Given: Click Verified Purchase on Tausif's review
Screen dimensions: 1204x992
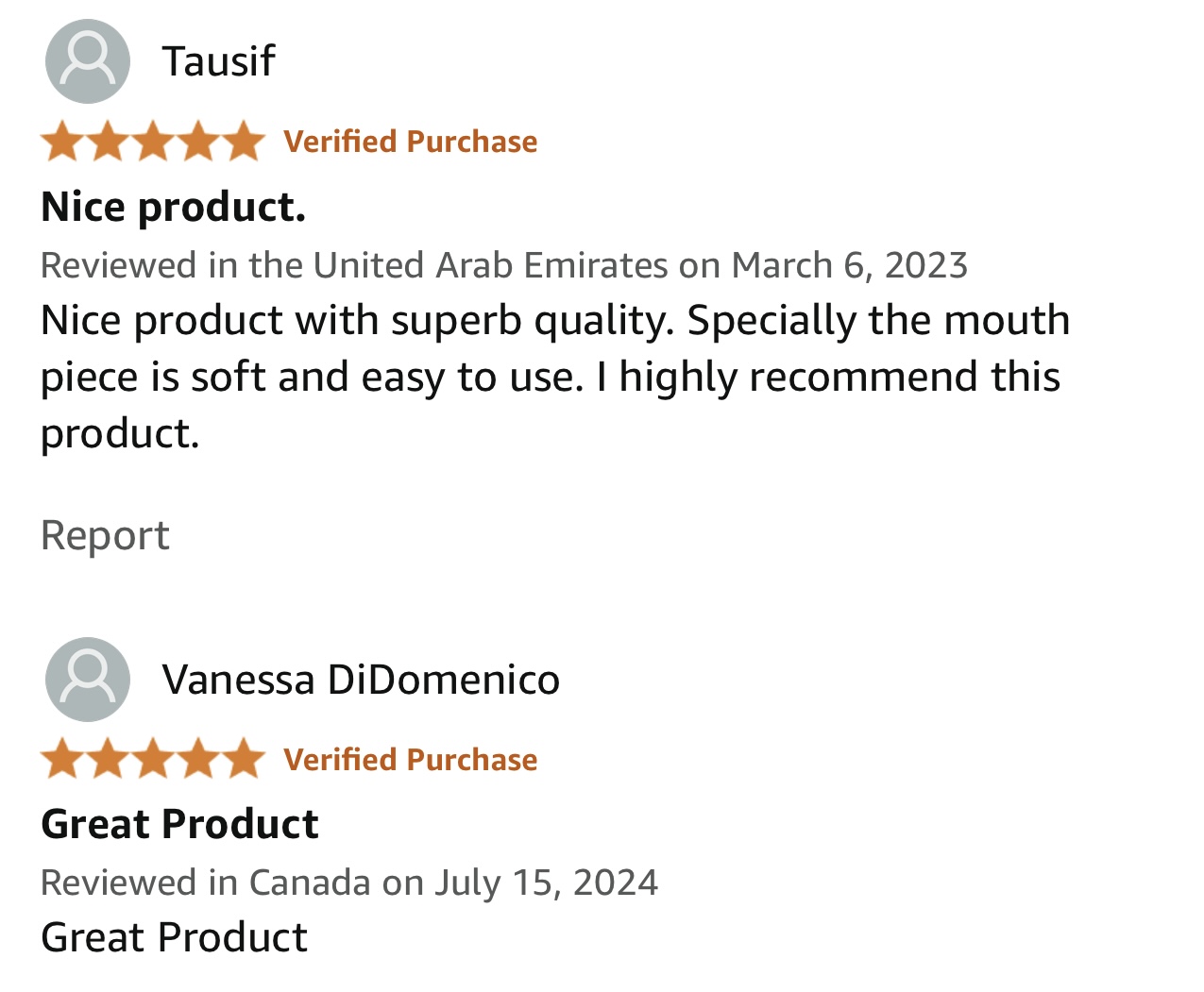Looking at the screenshot, I should point(410,142).
